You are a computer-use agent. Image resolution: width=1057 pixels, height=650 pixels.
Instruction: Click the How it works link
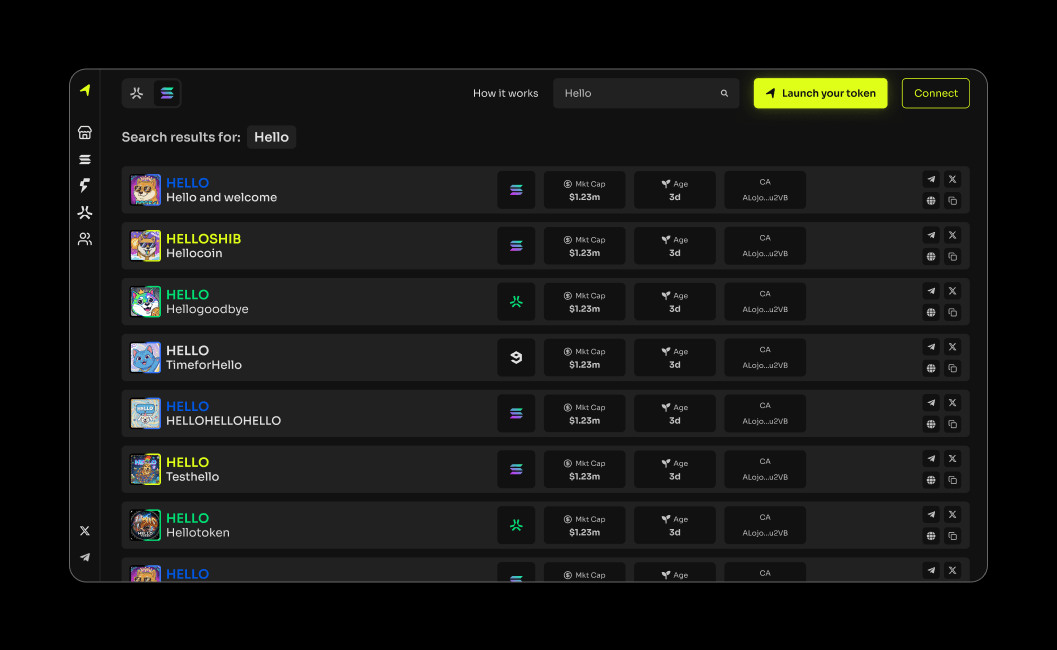[x=505, y=94]
